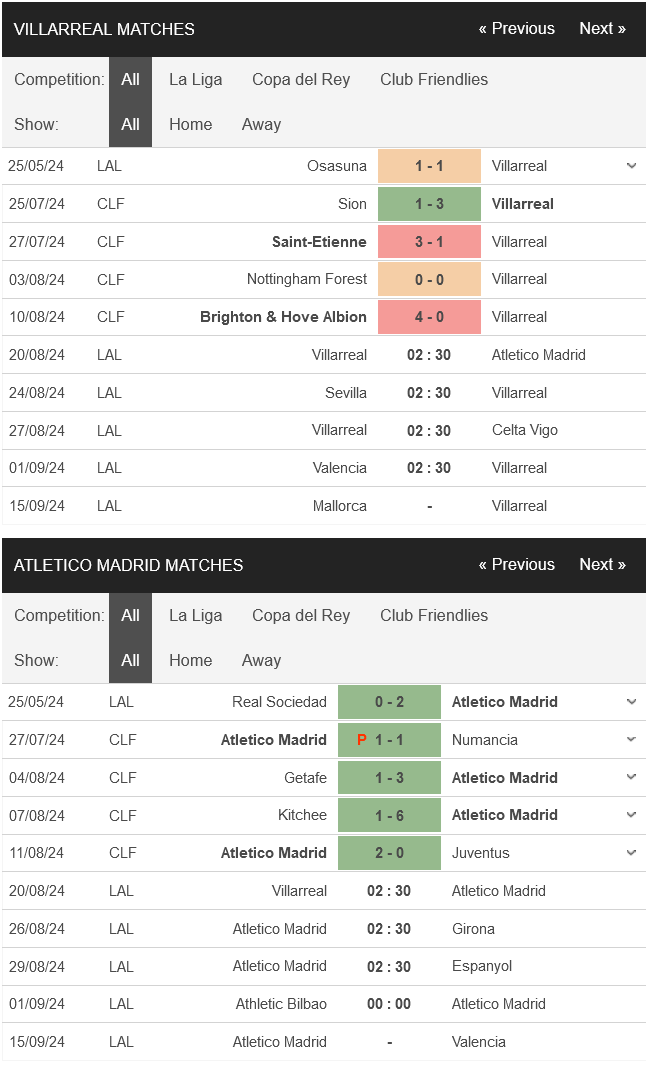Select Club Friendlies filter for Atletico Madrid
The image size is (646, 1067).
(x=434, y=616)
